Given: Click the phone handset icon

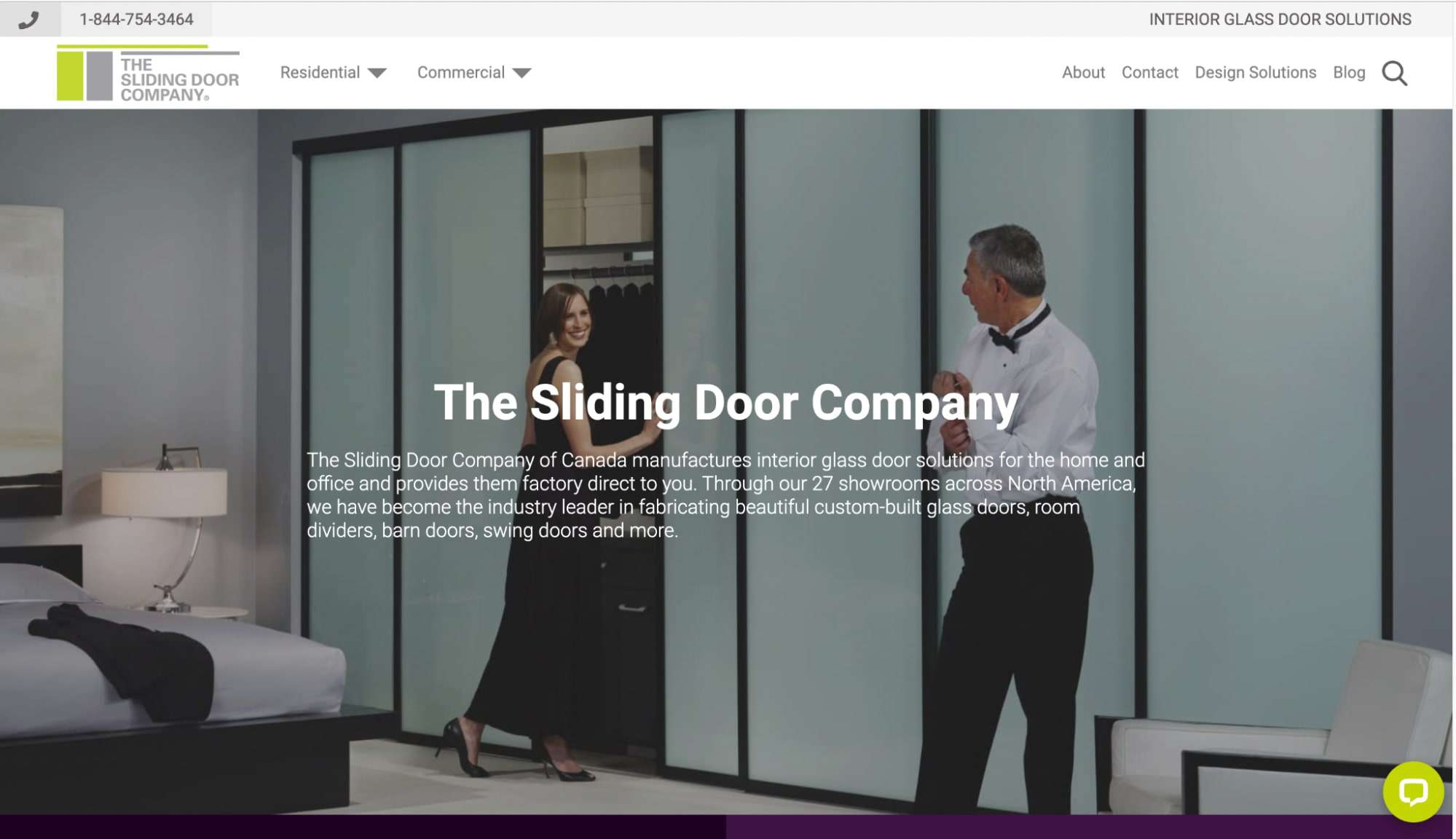Looking at the screenshot, I should 28,20.
